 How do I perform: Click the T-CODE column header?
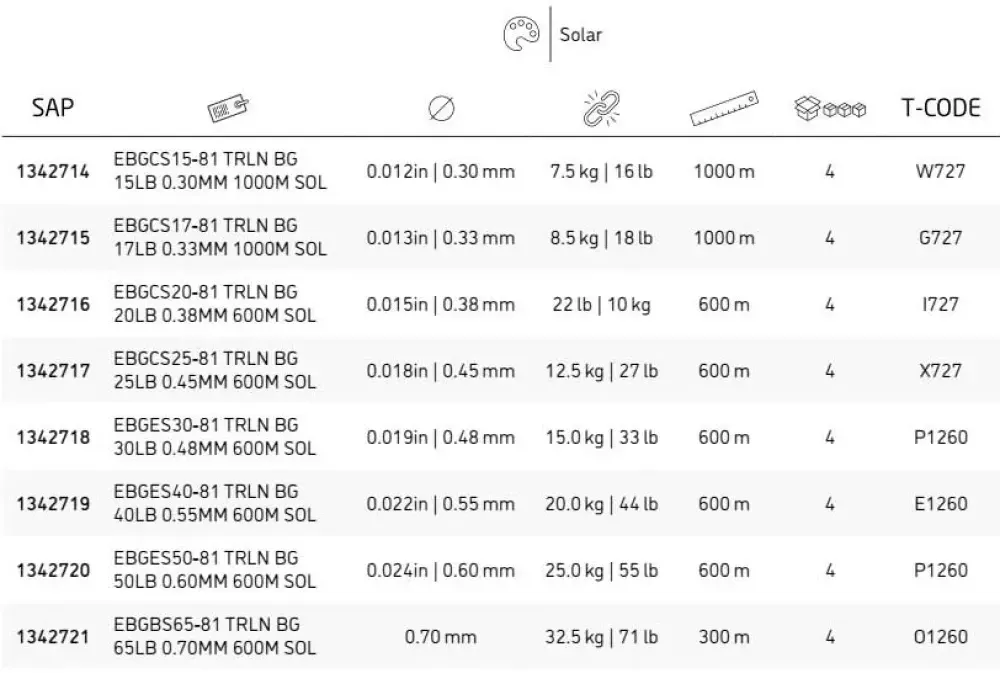941,108
